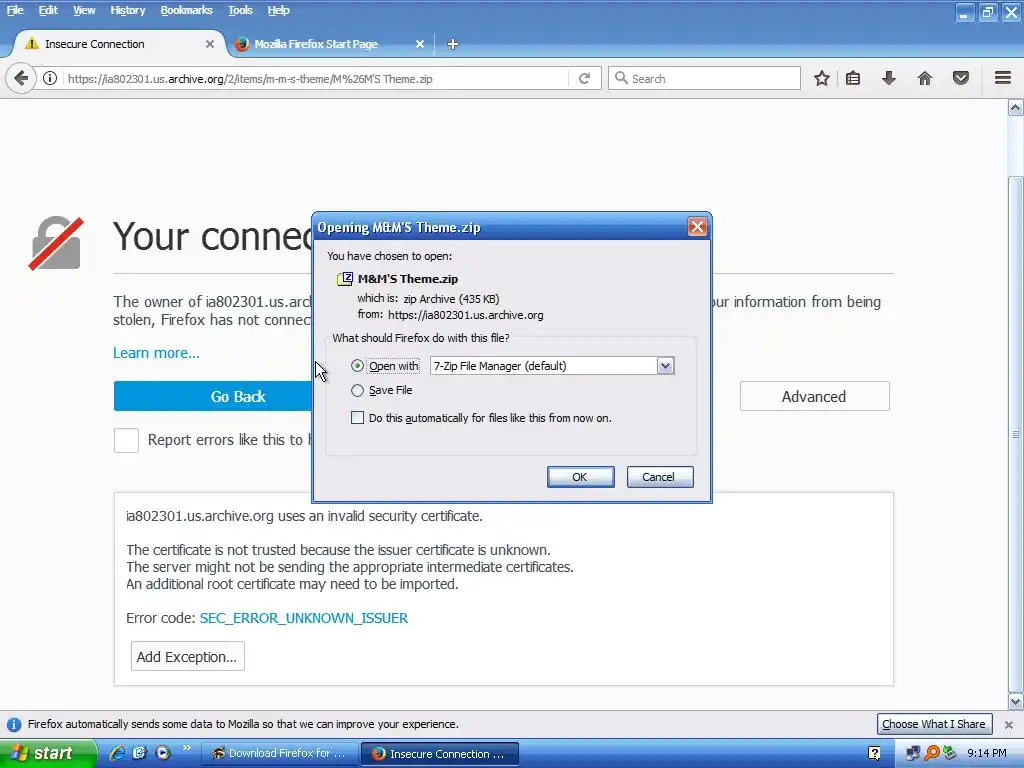The image size is (1024, 768).
Task: Click the blue Go Back button
Action: 213,396
